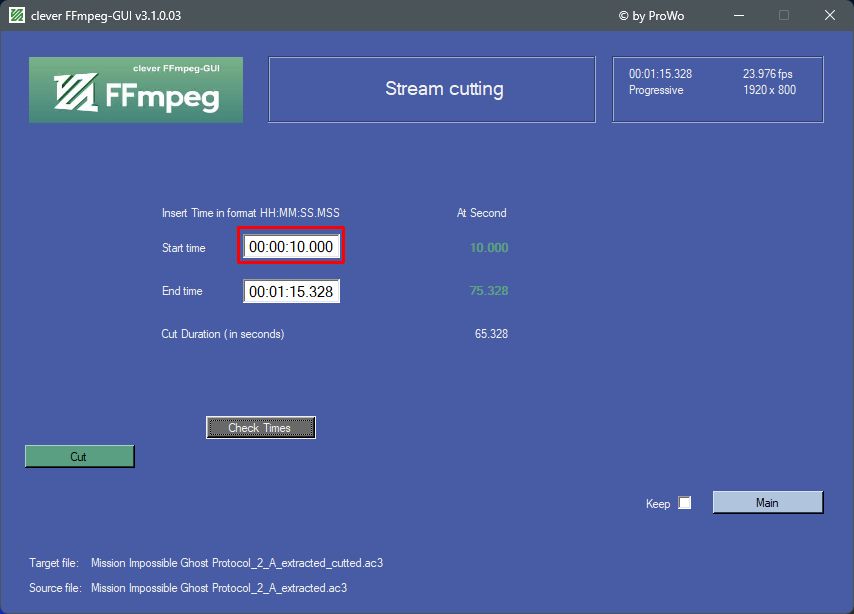Close the clever FFmpeg-GUI window
854x614 pixels.
click(x=829, y=15)
